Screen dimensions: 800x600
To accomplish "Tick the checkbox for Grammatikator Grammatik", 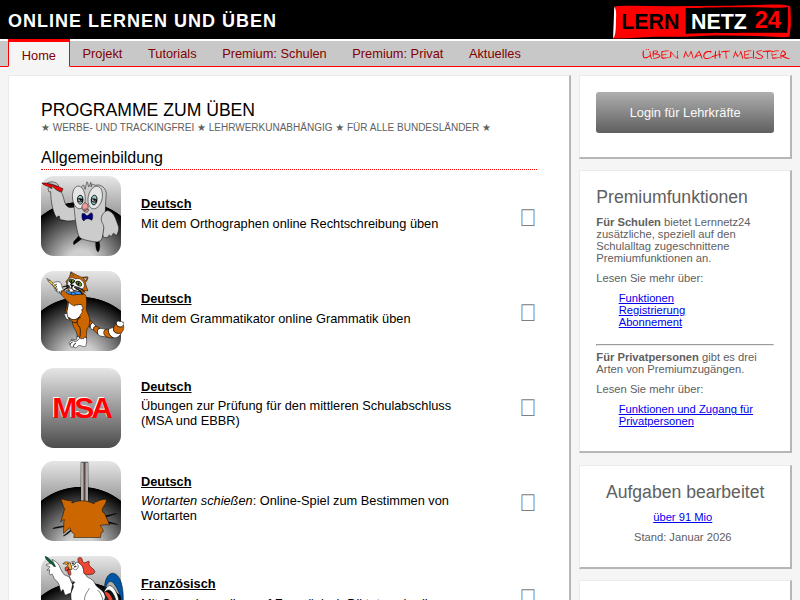I will tap(528, 313).
